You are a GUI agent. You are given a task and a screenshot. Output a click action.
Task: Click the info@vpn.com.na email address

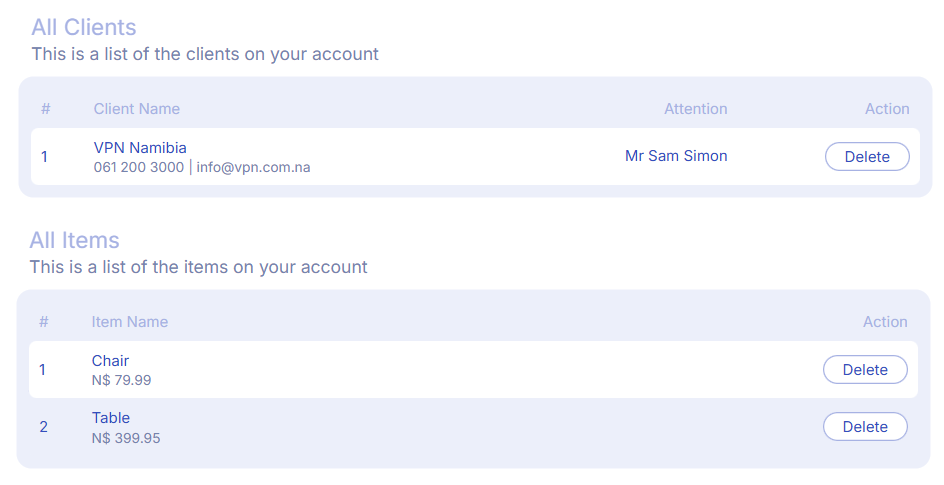point(253,167)
